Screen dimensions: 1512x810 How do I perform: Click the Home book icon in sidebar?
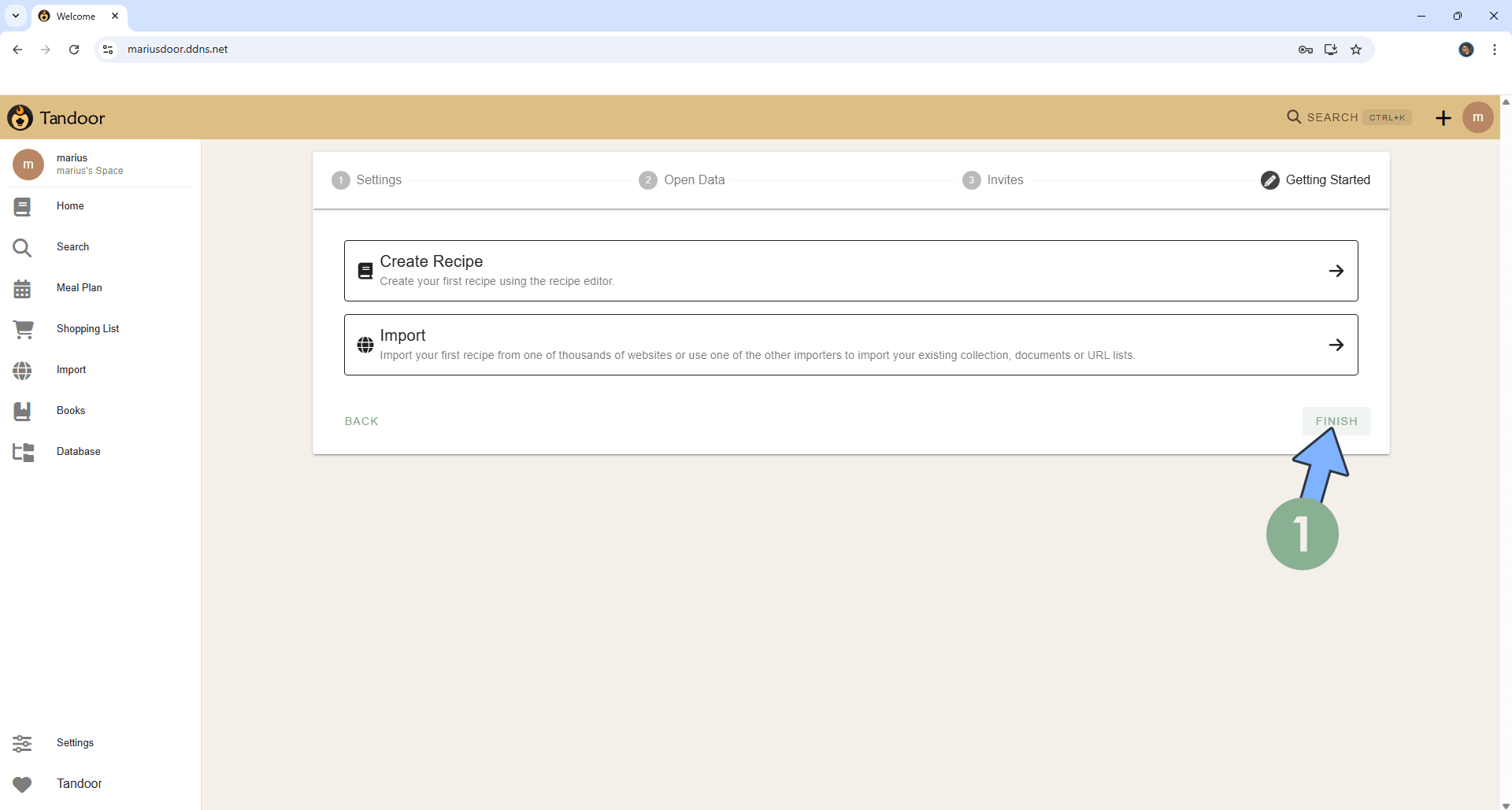click(22, 206)
